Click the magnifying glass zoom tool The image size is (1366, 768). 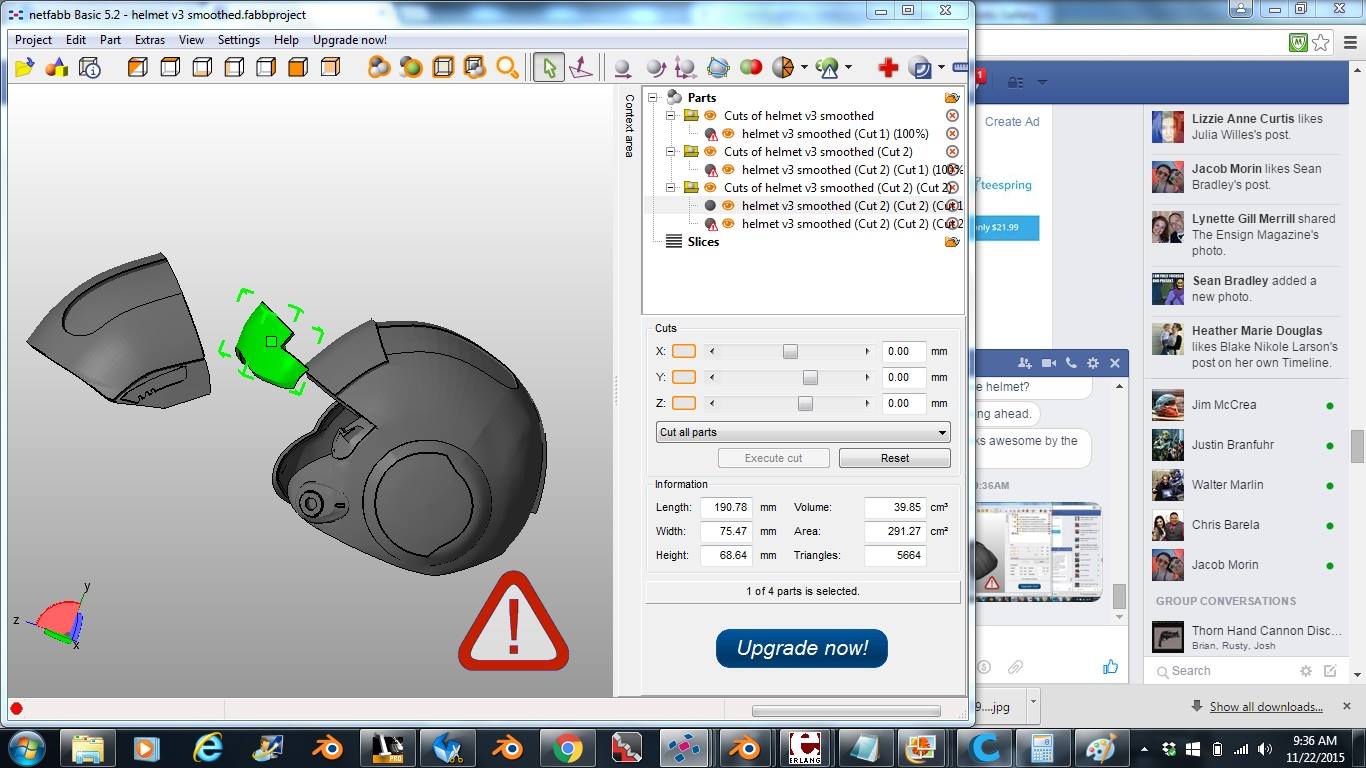pyautogui.click(x=508, y=68)
